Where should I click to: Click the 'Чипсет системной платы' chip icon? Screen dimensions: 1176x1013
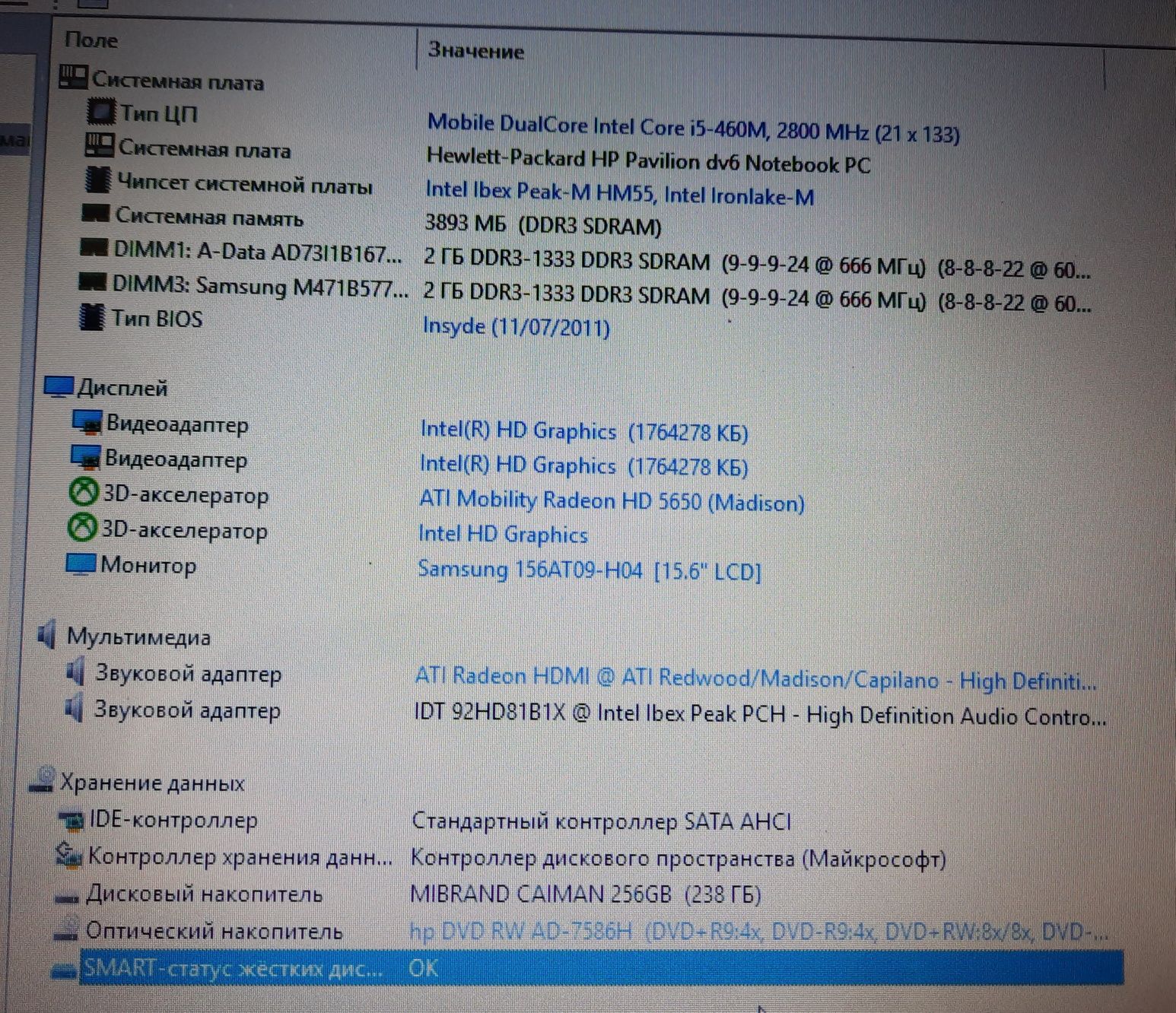98,180
